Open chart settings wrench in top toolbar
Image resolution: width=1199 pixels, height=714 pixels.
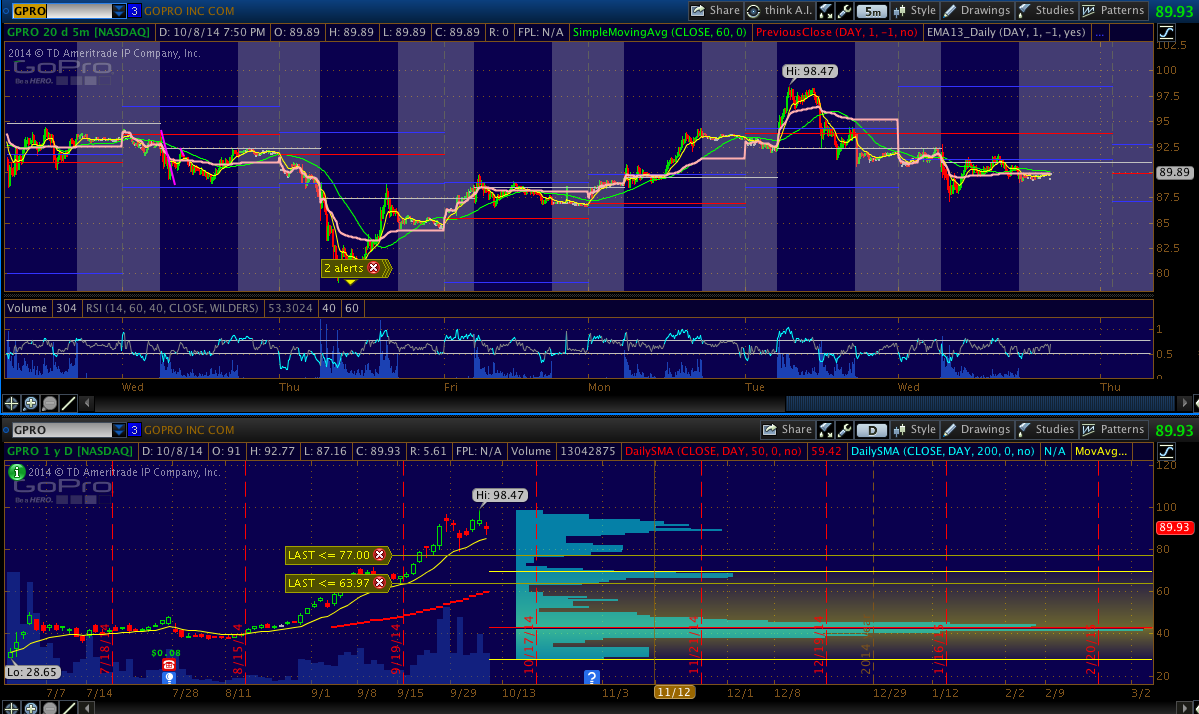point(846,11)
